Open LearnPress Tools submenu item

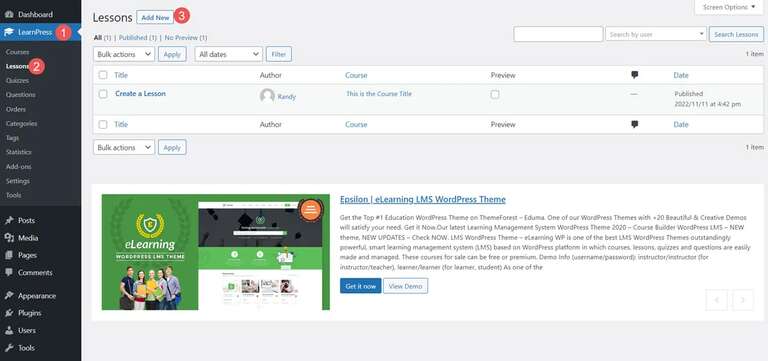(x=14, y=195)
